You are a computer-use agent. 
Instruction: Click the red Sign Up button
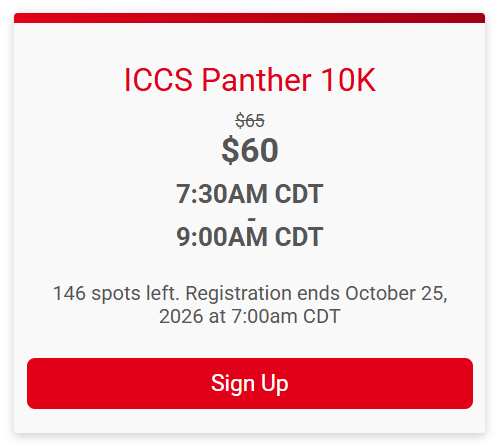250,383
